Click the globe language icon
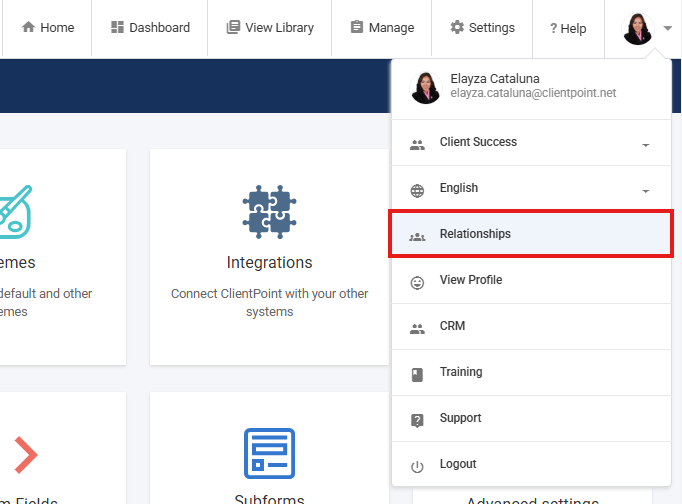The height and width of the screenshot is (504, 682). coord(417,190)
